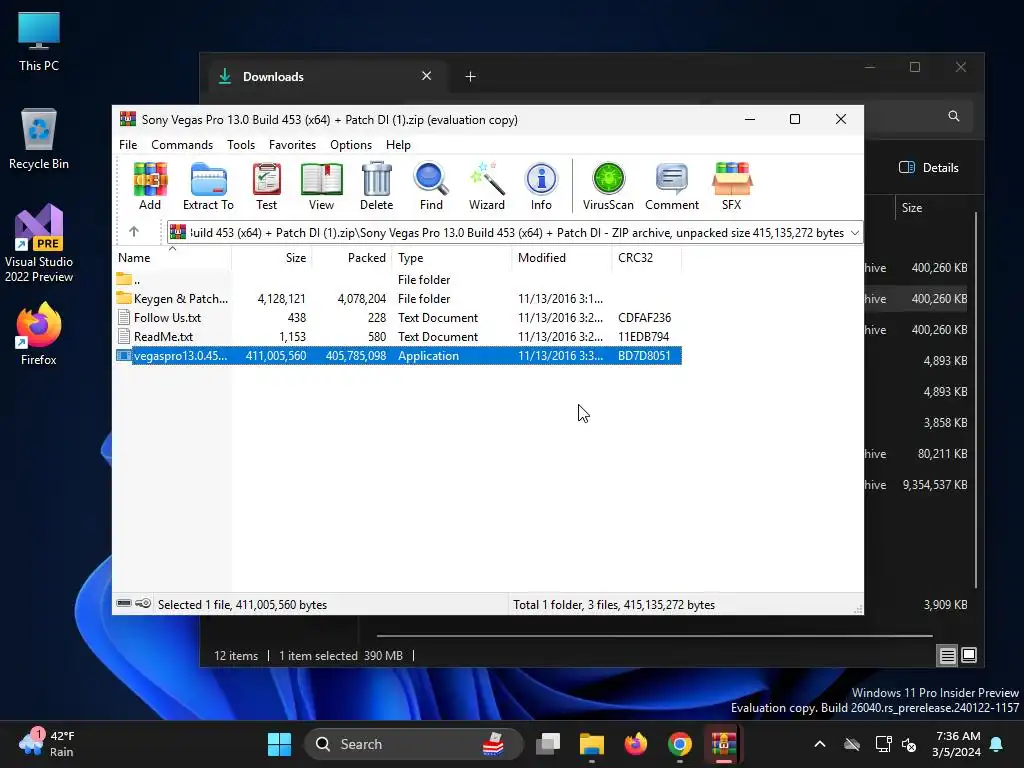Open the notifications bell icon
This screenshot has height=768, width=1024.
point(997,744)
